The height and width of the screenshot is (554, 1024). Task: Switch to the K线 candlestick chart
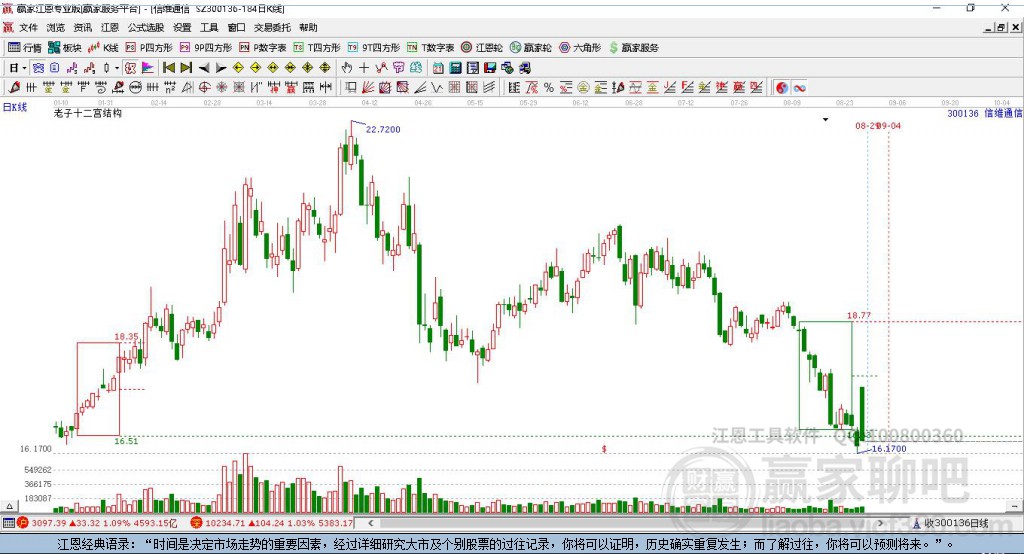pyautogui.click(x=103, y=48)
